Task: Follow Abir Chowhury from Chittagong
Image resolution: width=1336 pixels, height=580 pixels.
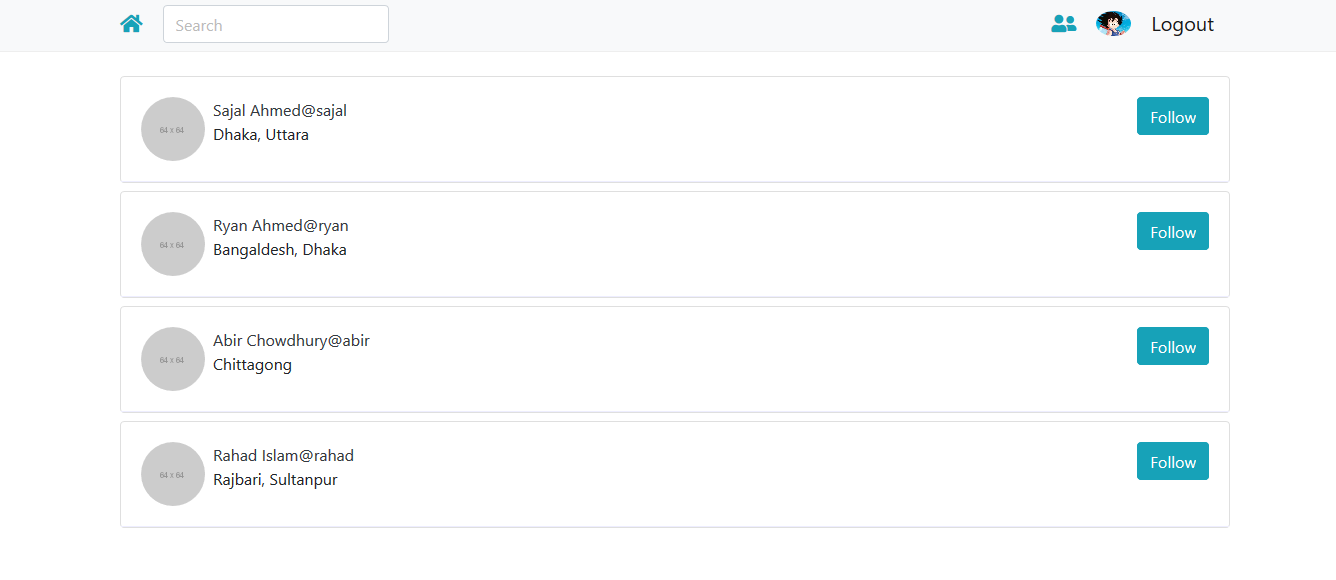Action: (1172, 346)
